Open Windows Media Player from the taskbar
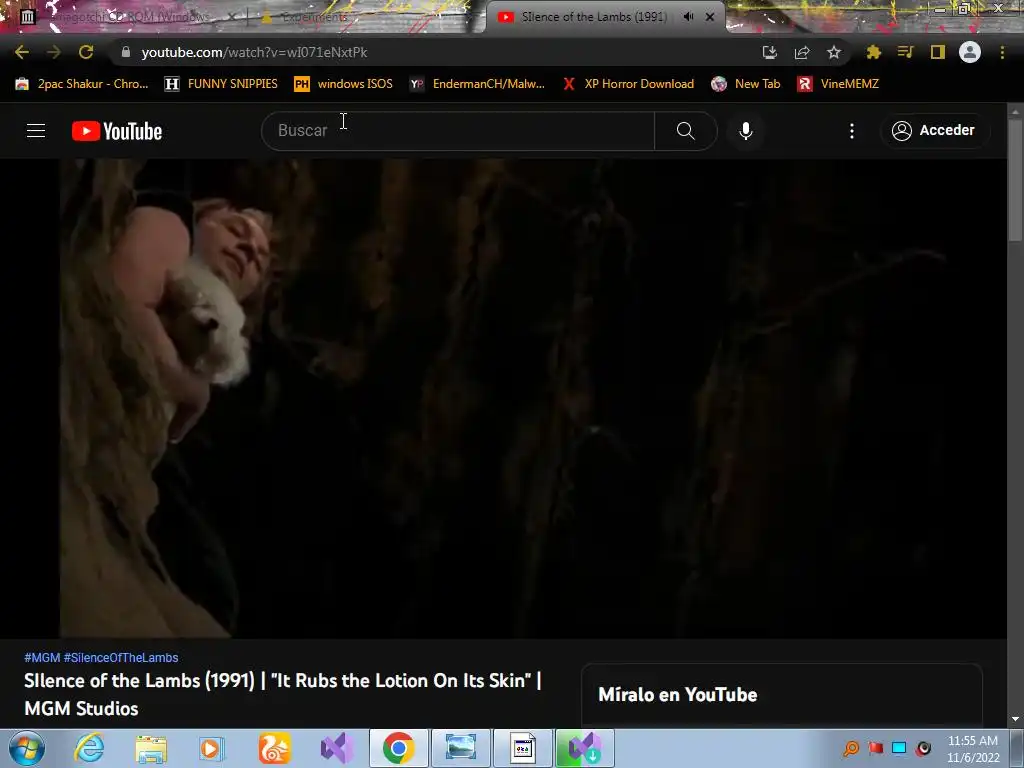The width and height of the screenshot is (1024, 768). click(x=212, y=748)
